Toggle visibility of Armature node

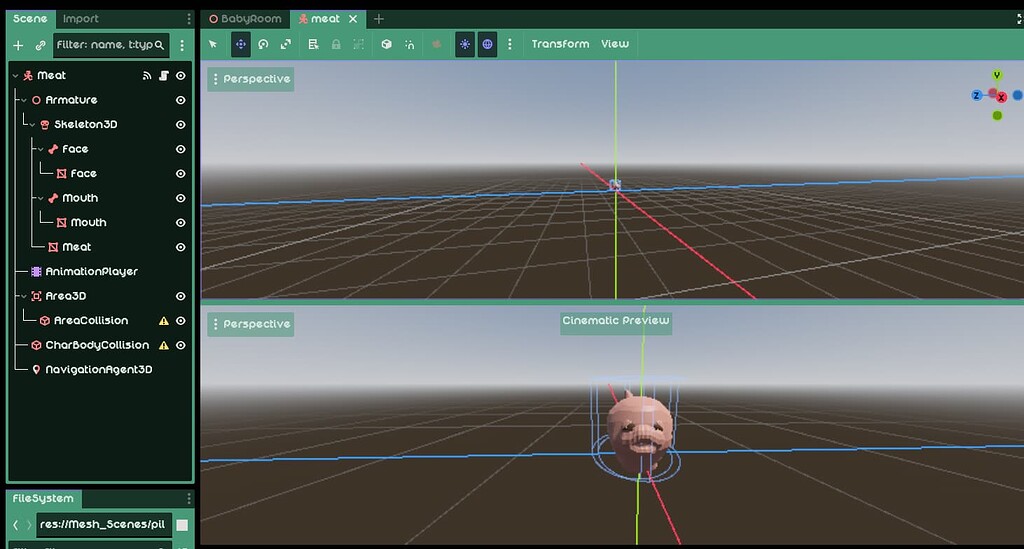[x=181, y=100]
